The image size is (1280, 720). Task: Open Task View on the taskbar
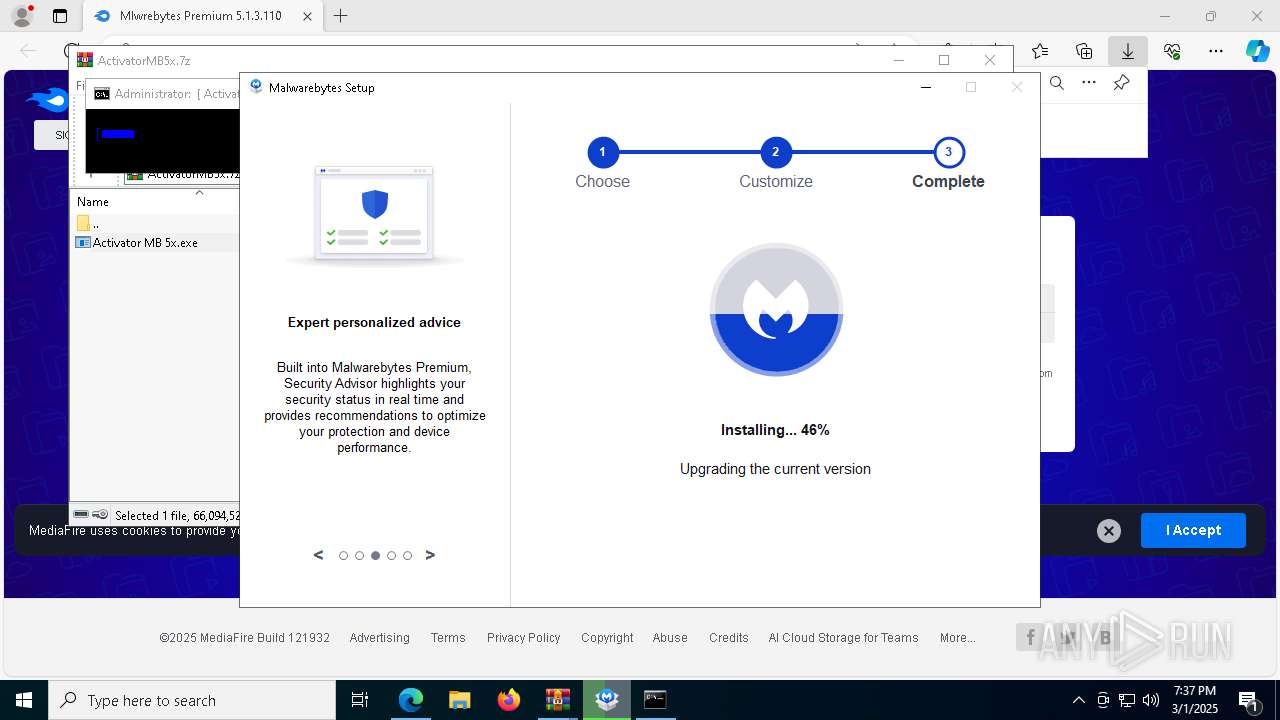point(360,700)
